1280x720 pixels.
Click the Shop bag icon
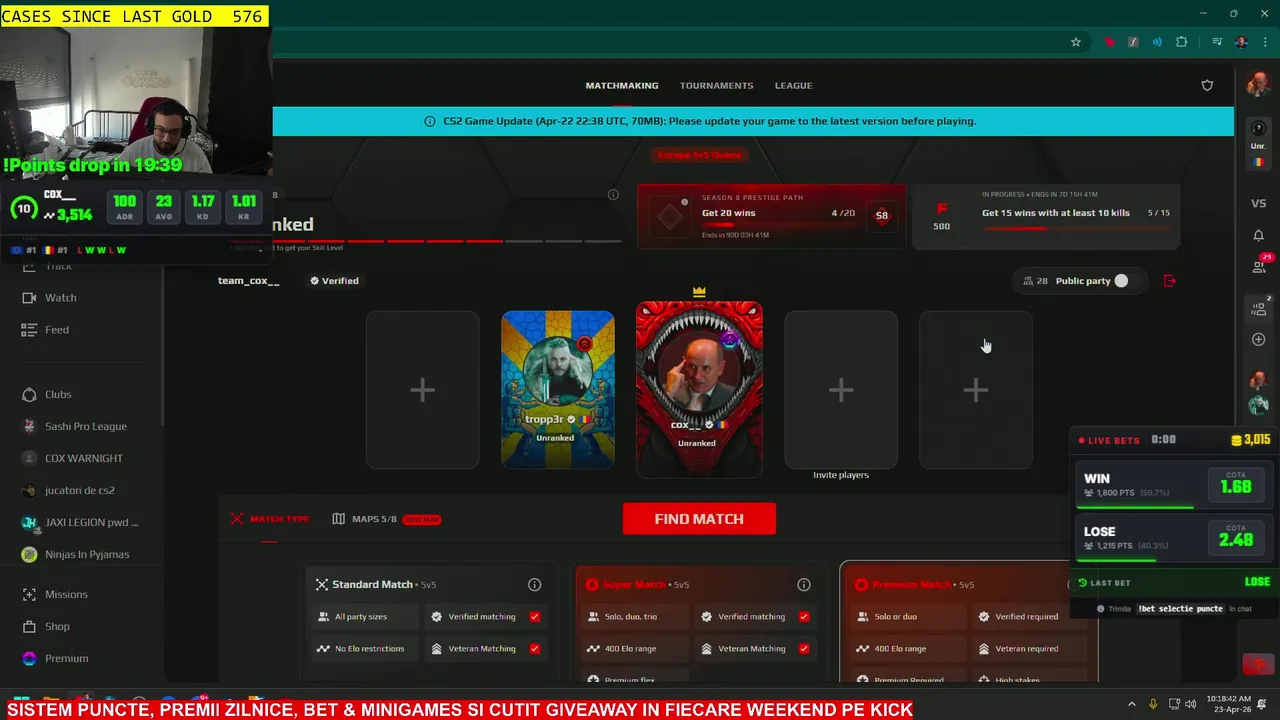29,626
